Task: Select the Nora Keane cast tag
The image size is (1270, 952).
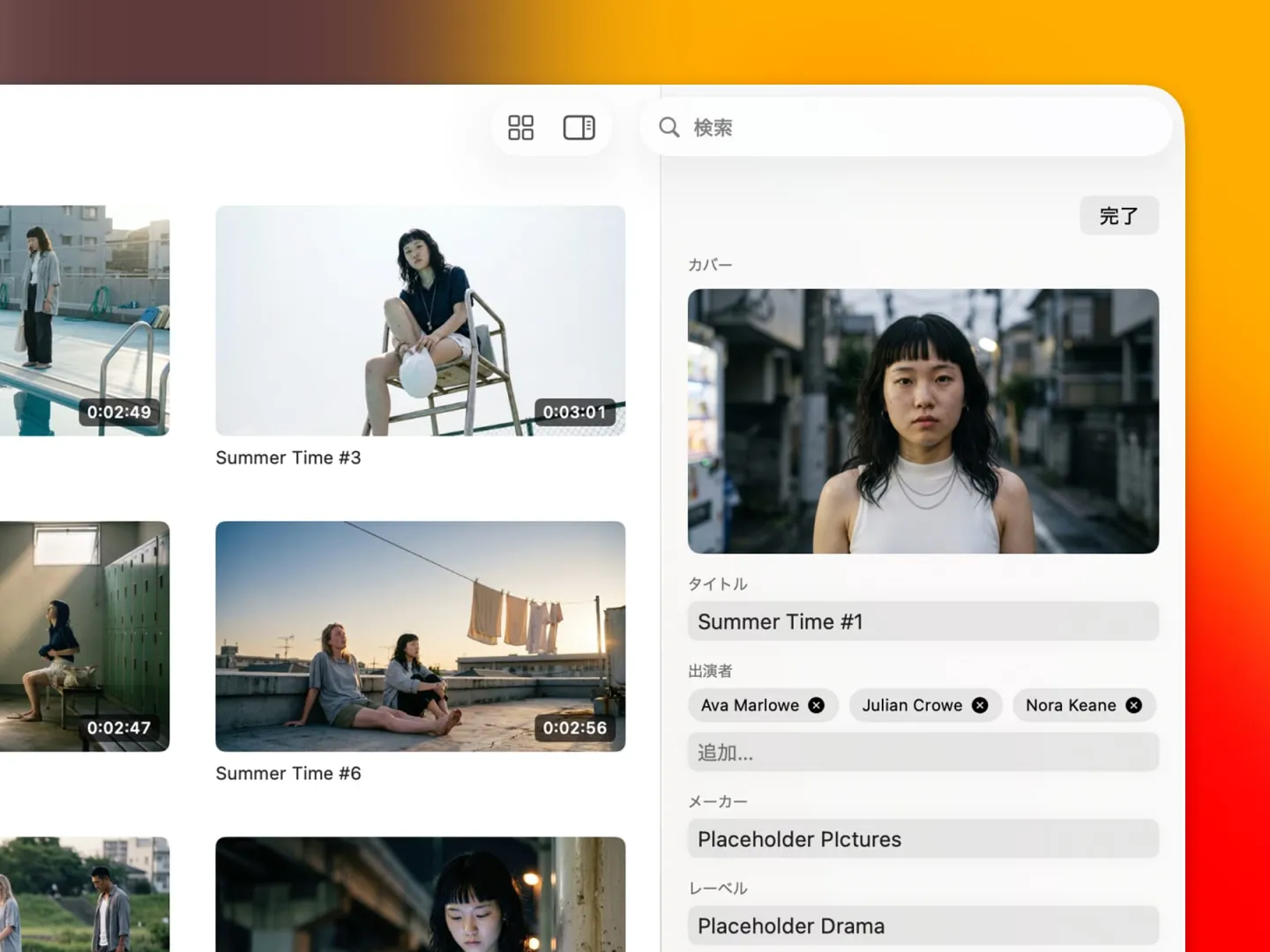Action: click(1084, 705)
